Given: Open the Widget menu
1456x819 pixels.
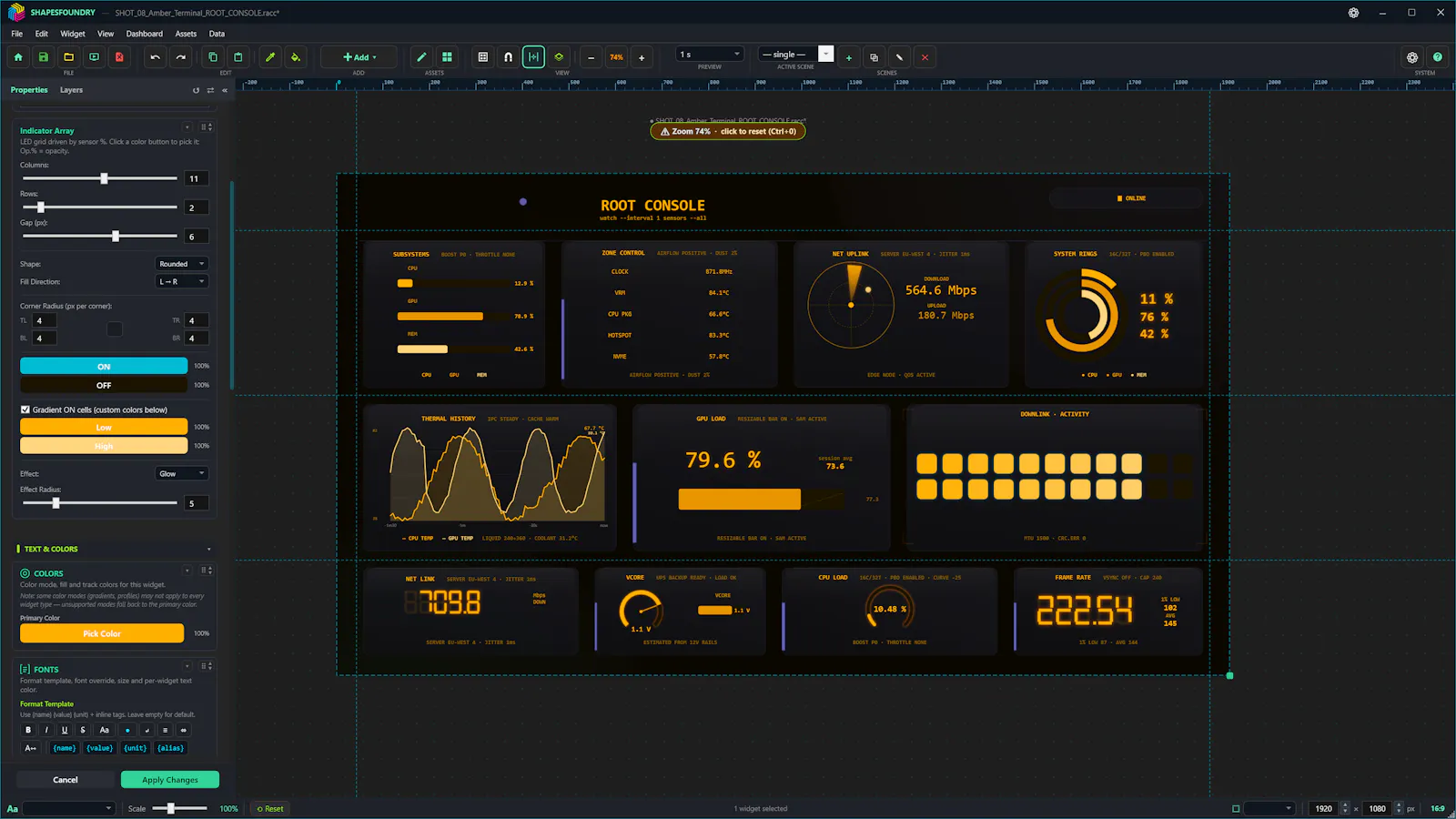Looking at the screenshot, I should click(x=73, y=34).
